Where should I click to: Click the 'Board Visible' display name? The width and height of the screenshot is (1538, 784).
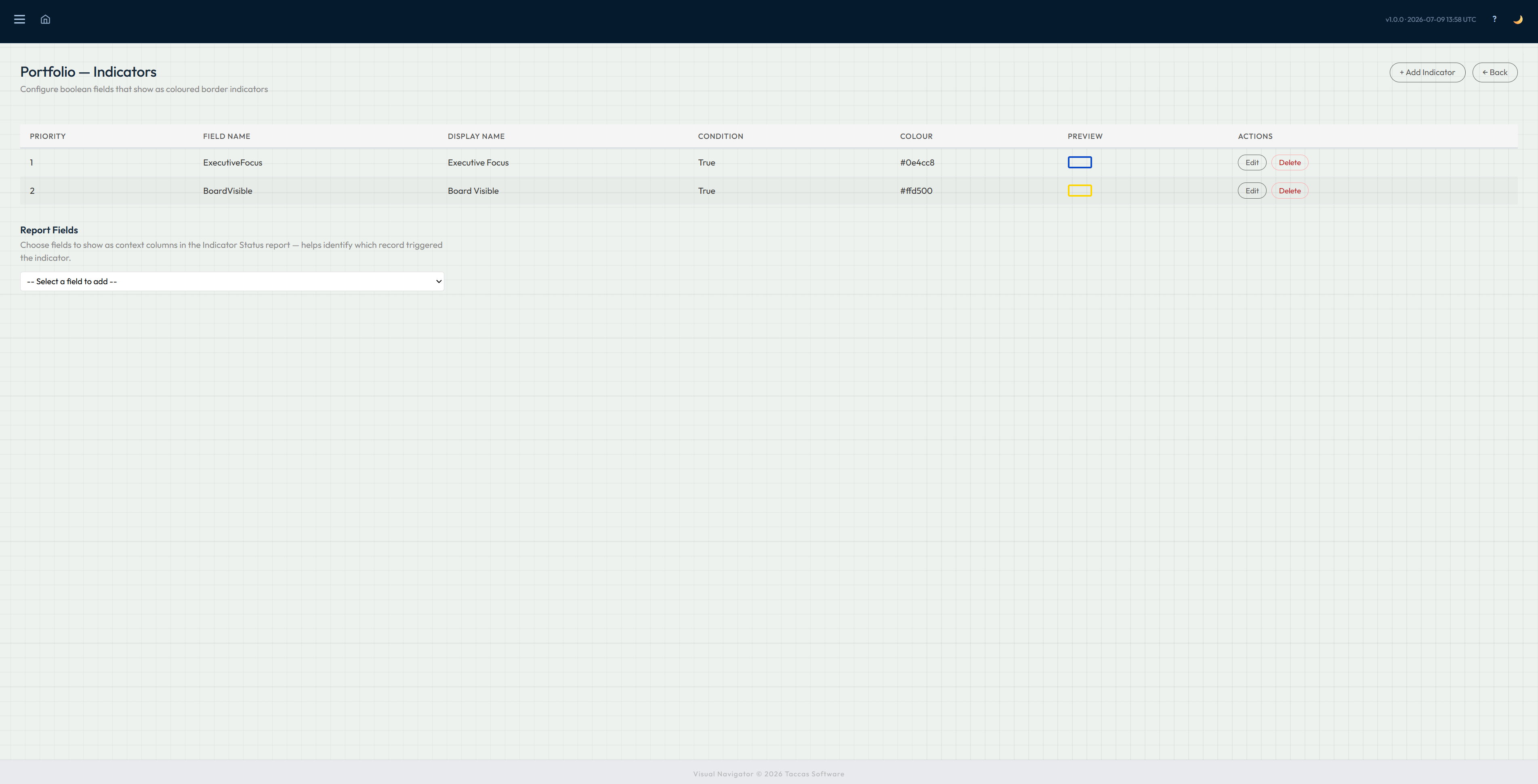473,191
